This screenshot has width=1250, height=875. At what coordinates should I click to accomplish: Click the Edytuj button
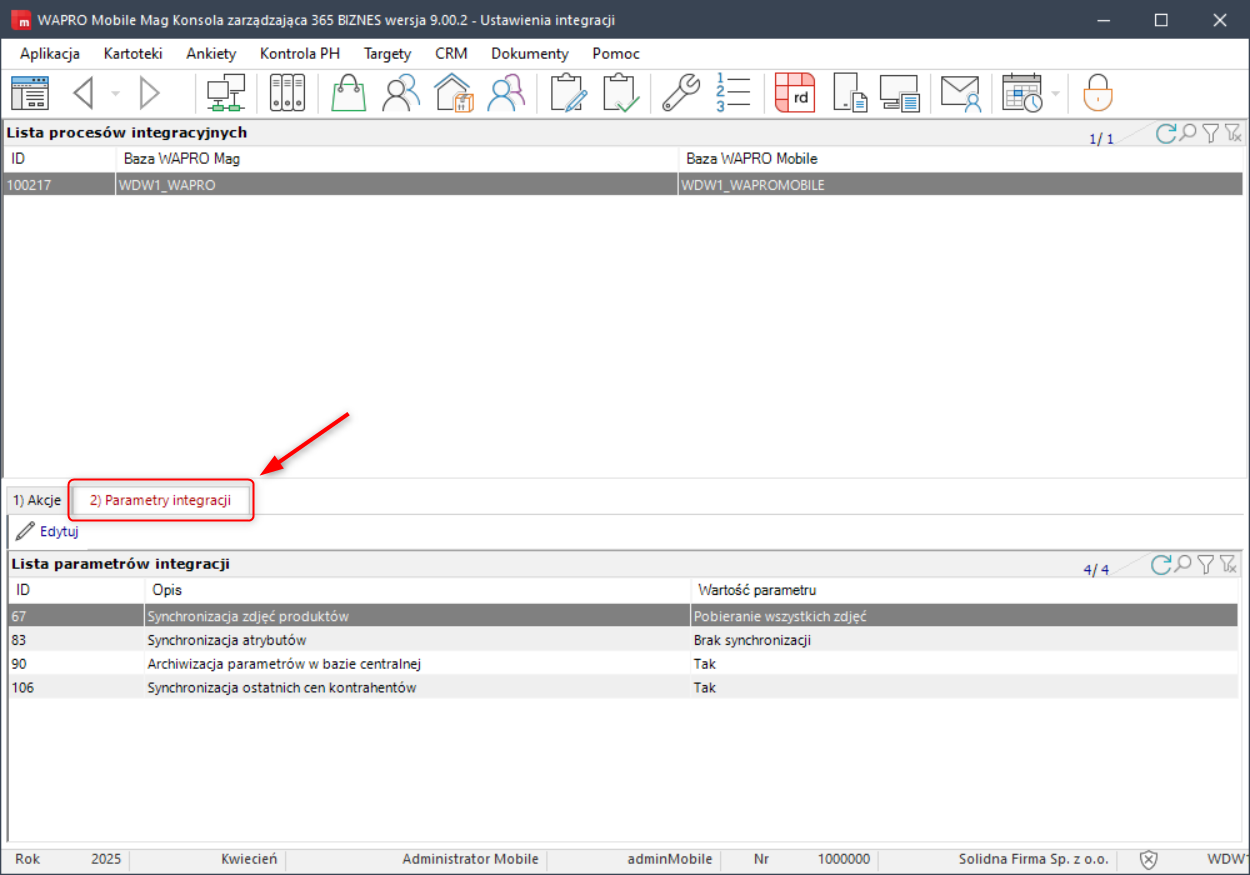(48, 531)
